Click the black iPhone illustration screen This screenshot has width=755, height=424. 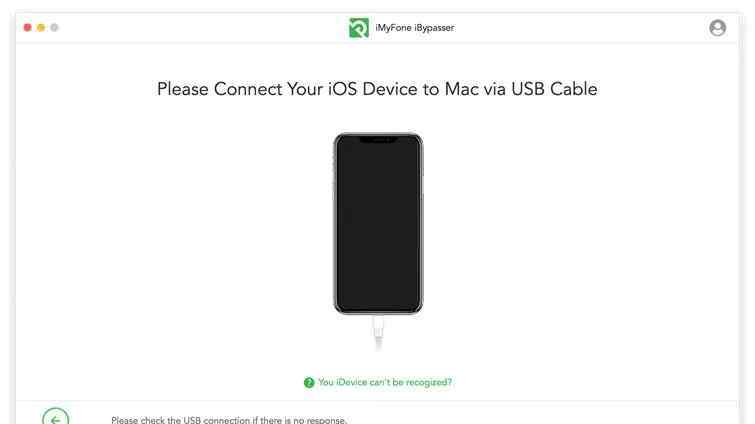[378, 224]
